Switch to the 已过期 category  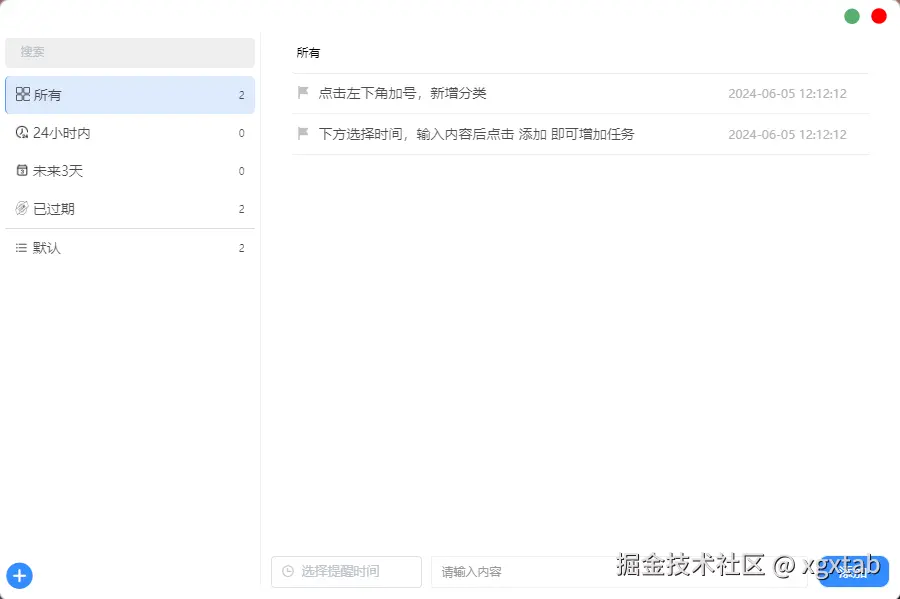click(60, 208)
